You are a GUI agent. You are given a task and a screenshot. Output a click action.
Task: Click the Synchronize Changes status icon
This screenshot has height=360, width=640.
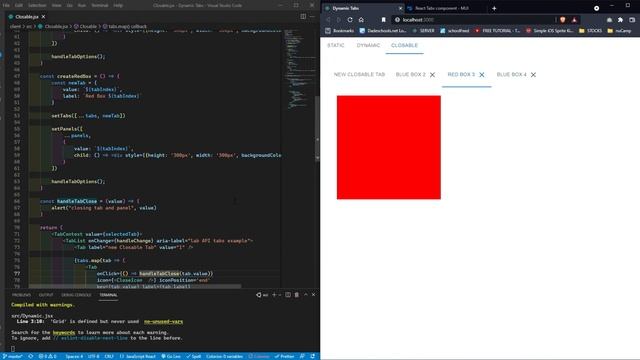pos(31,356)
